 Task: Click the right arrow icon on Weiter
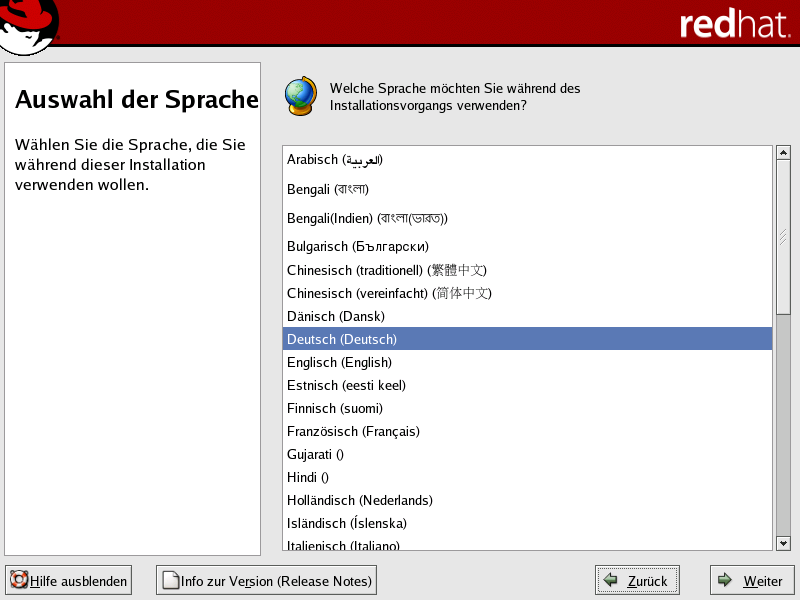point(724,580)
